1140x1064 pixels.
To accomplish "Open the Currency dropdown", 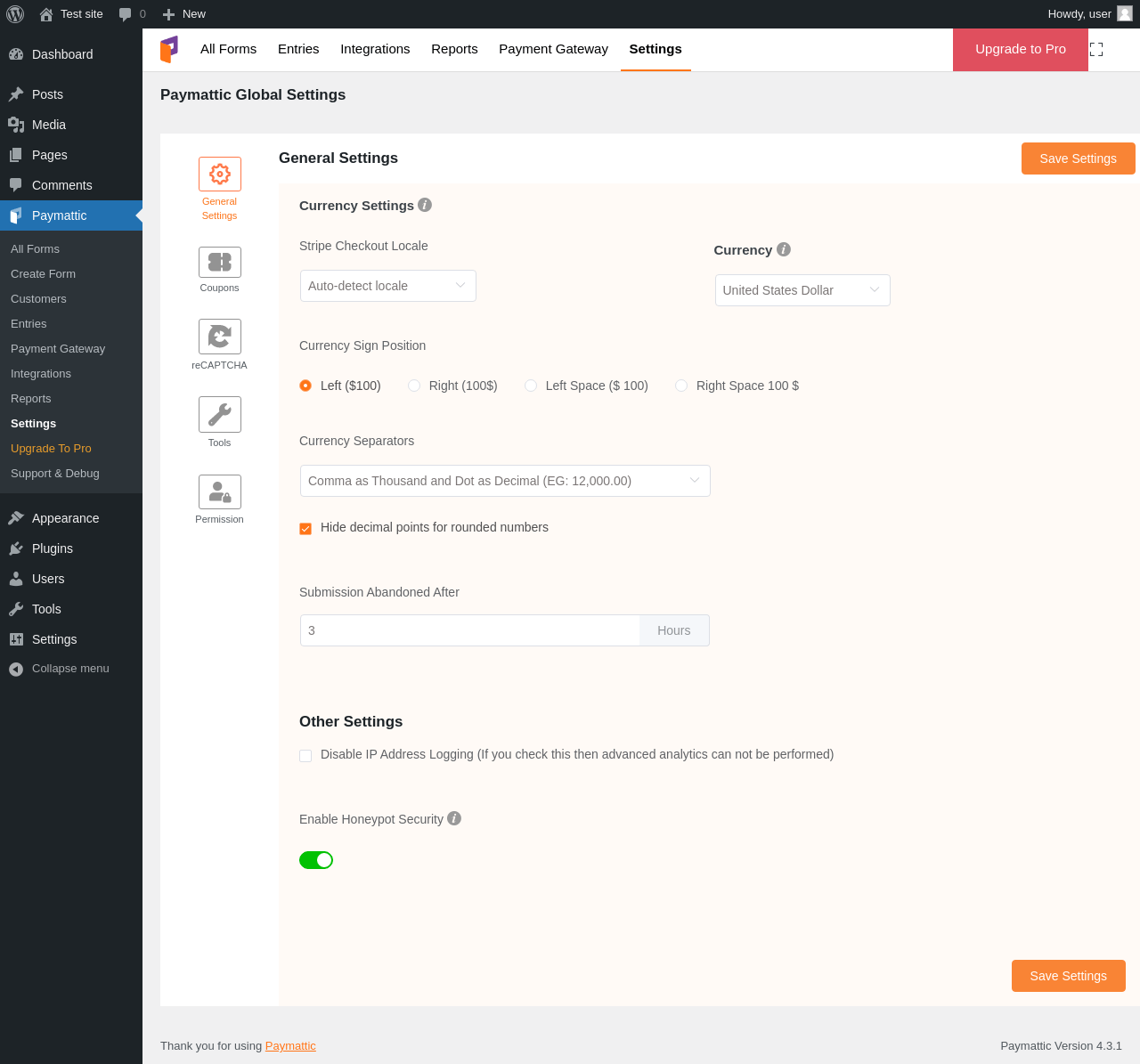I will point(802,290).
